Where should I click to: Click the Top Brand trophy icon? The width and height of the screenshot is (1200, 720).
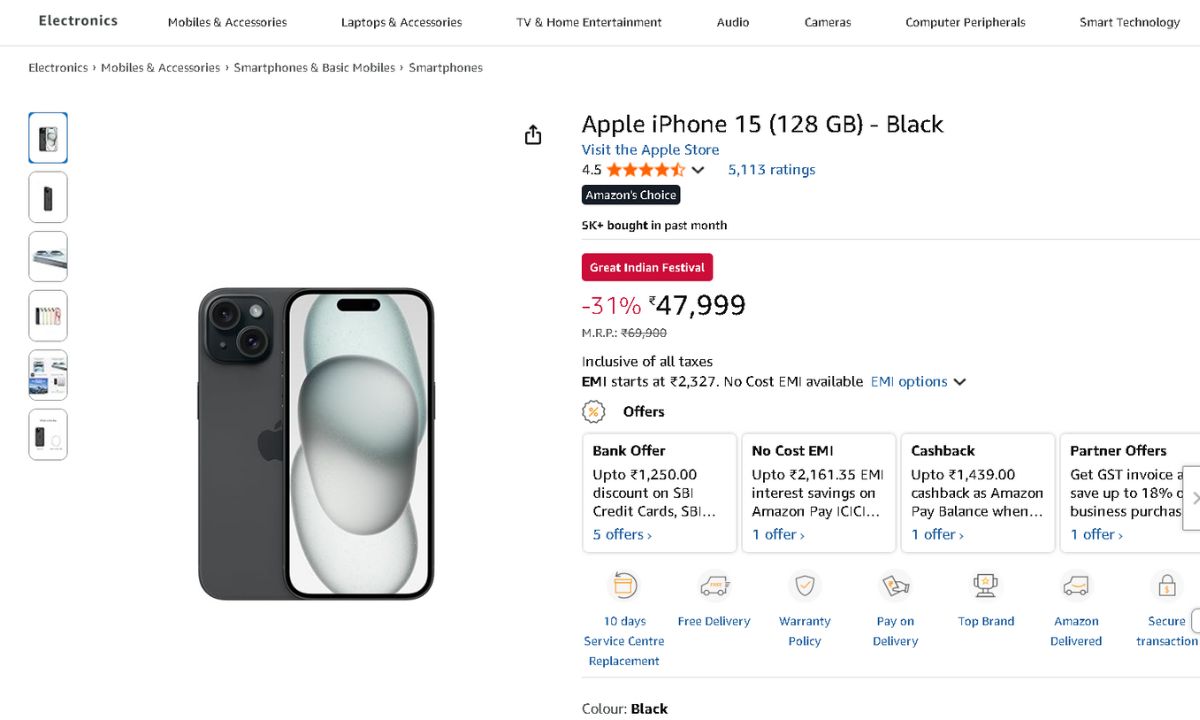click(986, 585)
